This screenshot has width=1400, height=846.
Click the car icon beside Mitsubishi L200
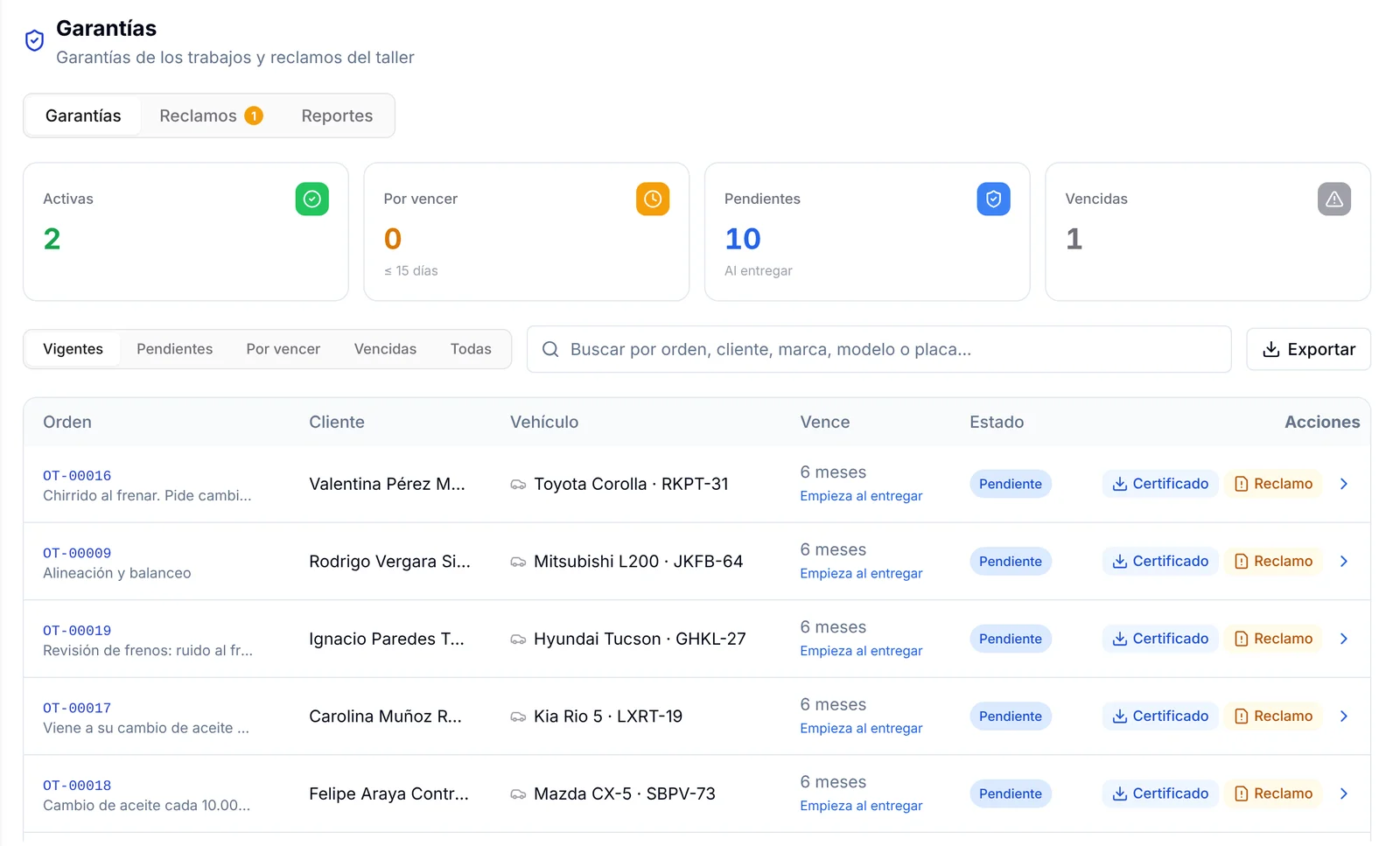(x=518, y=562)
